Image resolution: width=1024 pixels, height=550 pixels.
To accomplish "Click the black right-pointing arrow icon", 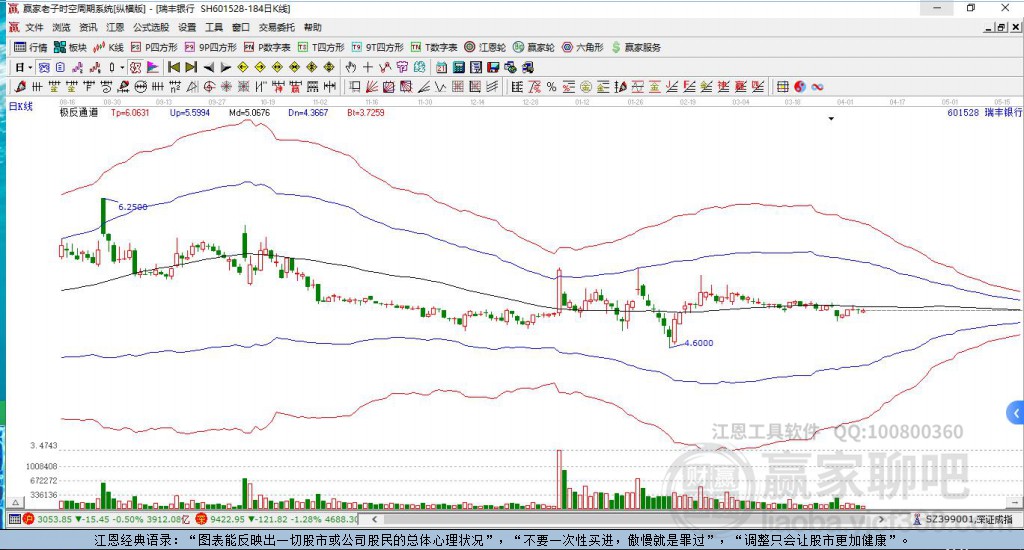I will click(x=225, y=67).
